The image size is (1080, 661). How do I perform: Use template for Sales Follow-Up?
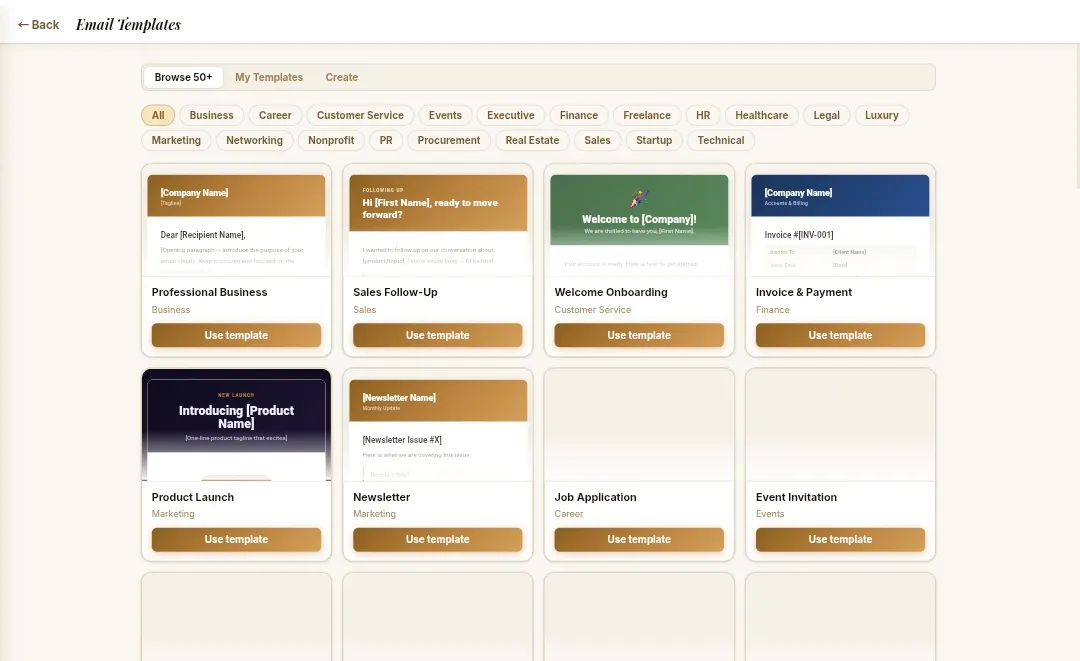click(437, 335)
